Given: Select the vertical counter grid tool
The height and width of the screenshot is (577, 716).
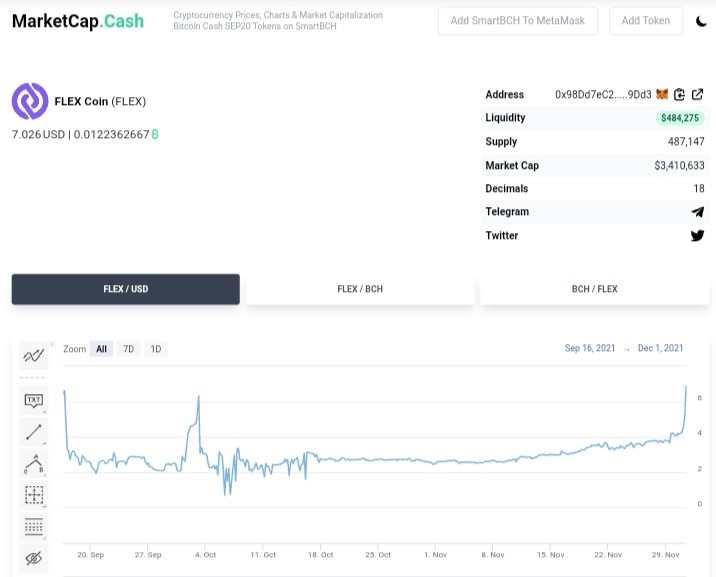Looking at the screenshot, I should click(x=34, y=526).
